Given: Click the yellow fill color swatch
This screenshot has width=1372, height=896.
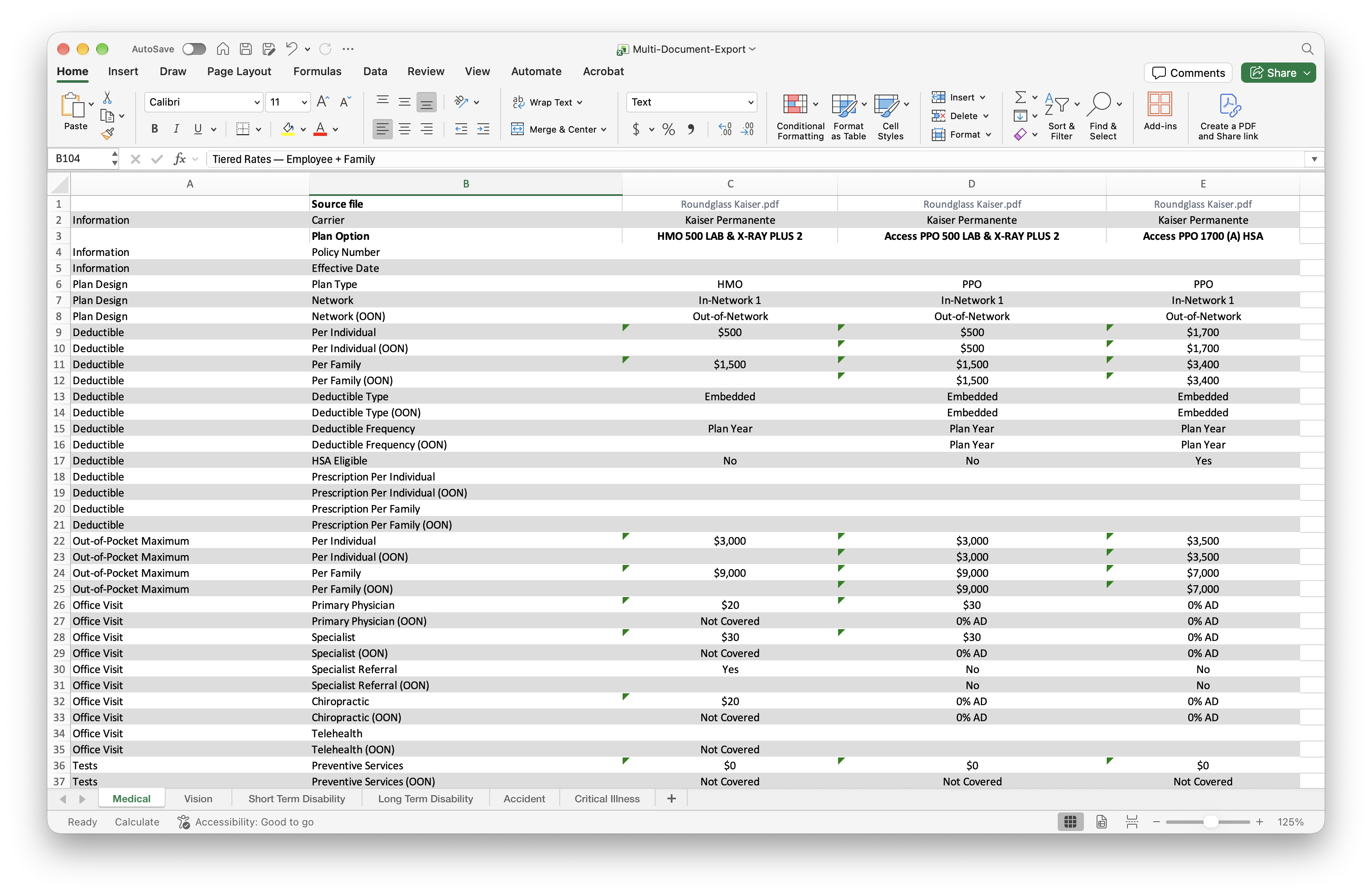Looking at the screenshot, I should point(288,129).
